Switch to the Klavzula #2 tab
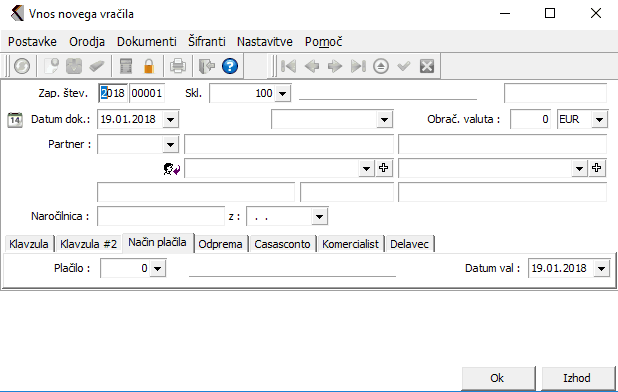Image resolution: width=618 pixels, height=392 pixels. [x=89, y=244]
